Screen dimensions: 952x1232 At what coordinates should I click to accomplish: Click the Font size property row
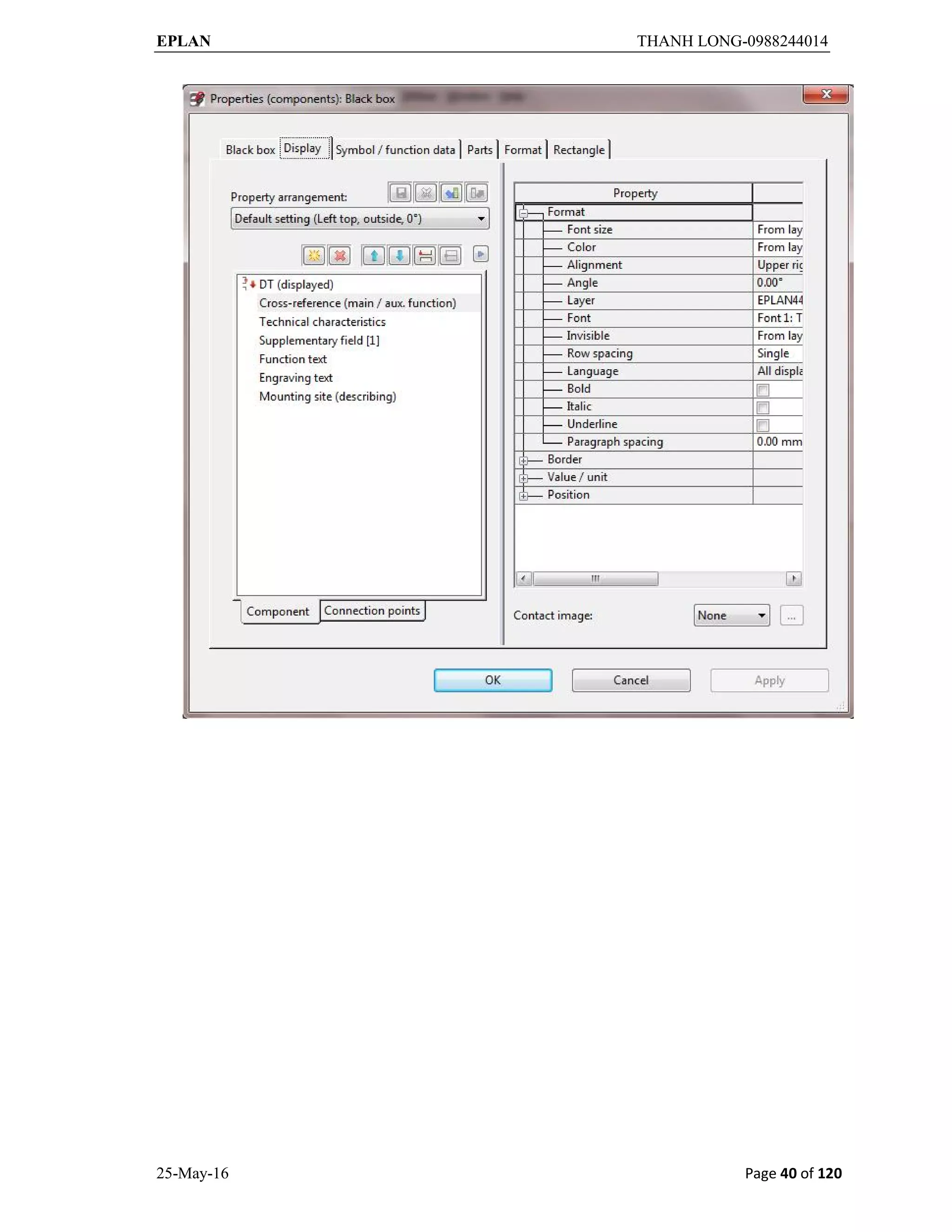659,230
